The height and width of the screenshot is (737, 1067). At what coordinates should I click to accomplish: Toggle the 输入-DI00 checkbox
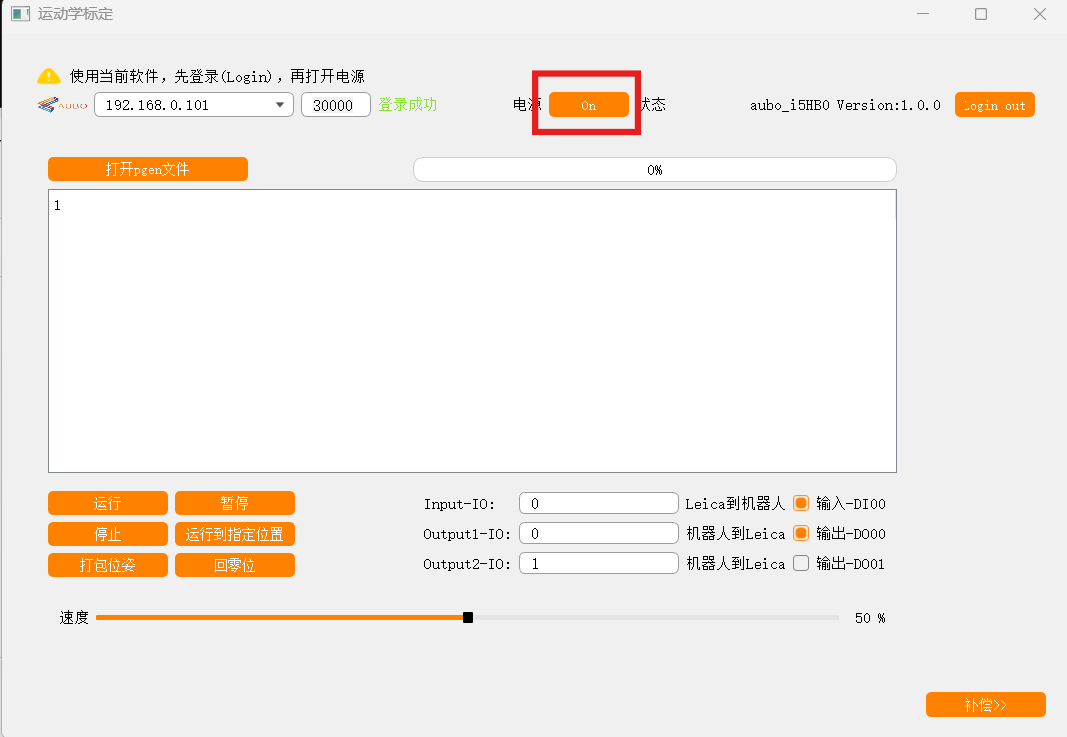click(x=800, y=504)
